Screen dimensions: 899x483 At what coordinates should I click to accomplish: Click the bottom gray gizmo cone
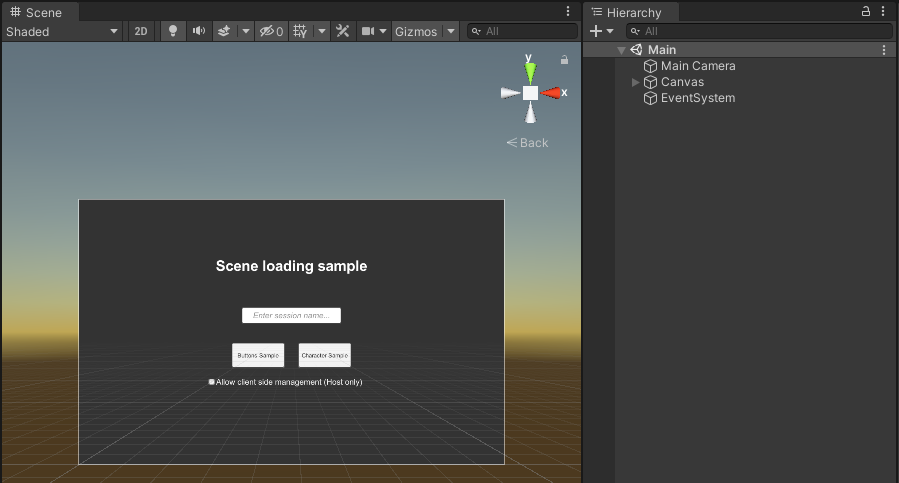tap(530, 112)
